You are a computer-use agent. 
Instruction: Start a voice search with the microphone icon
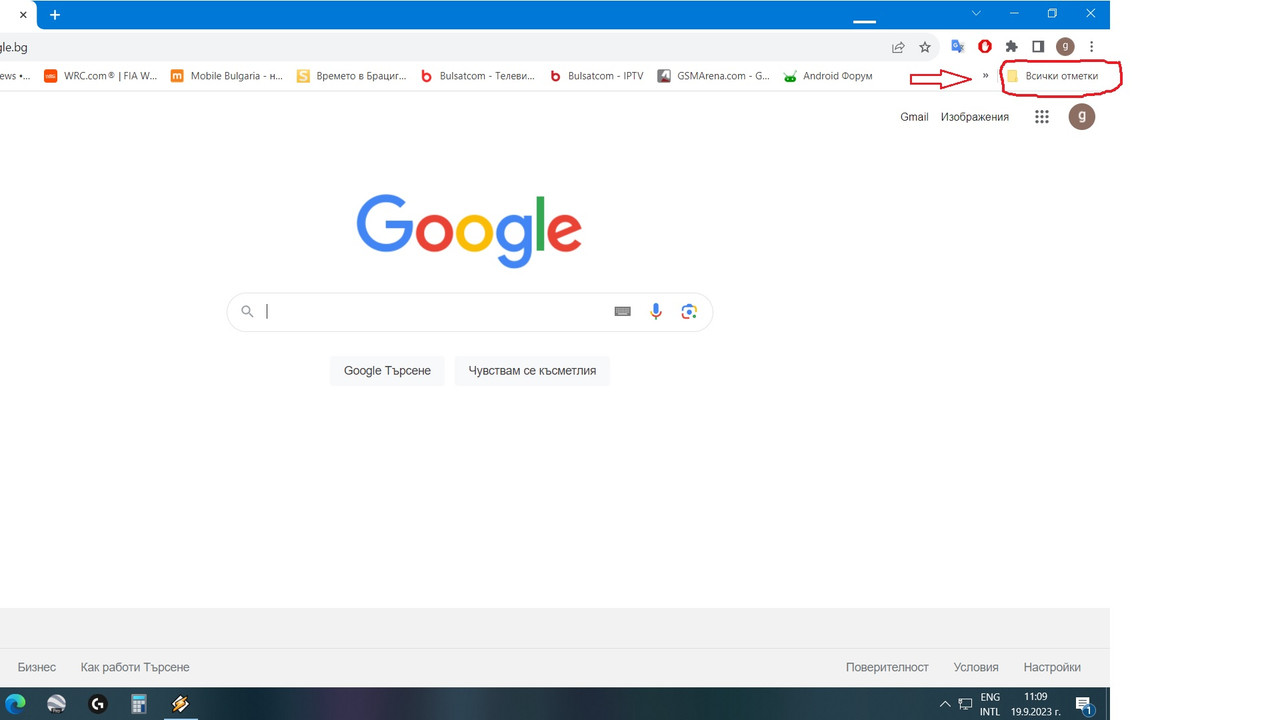656,311
